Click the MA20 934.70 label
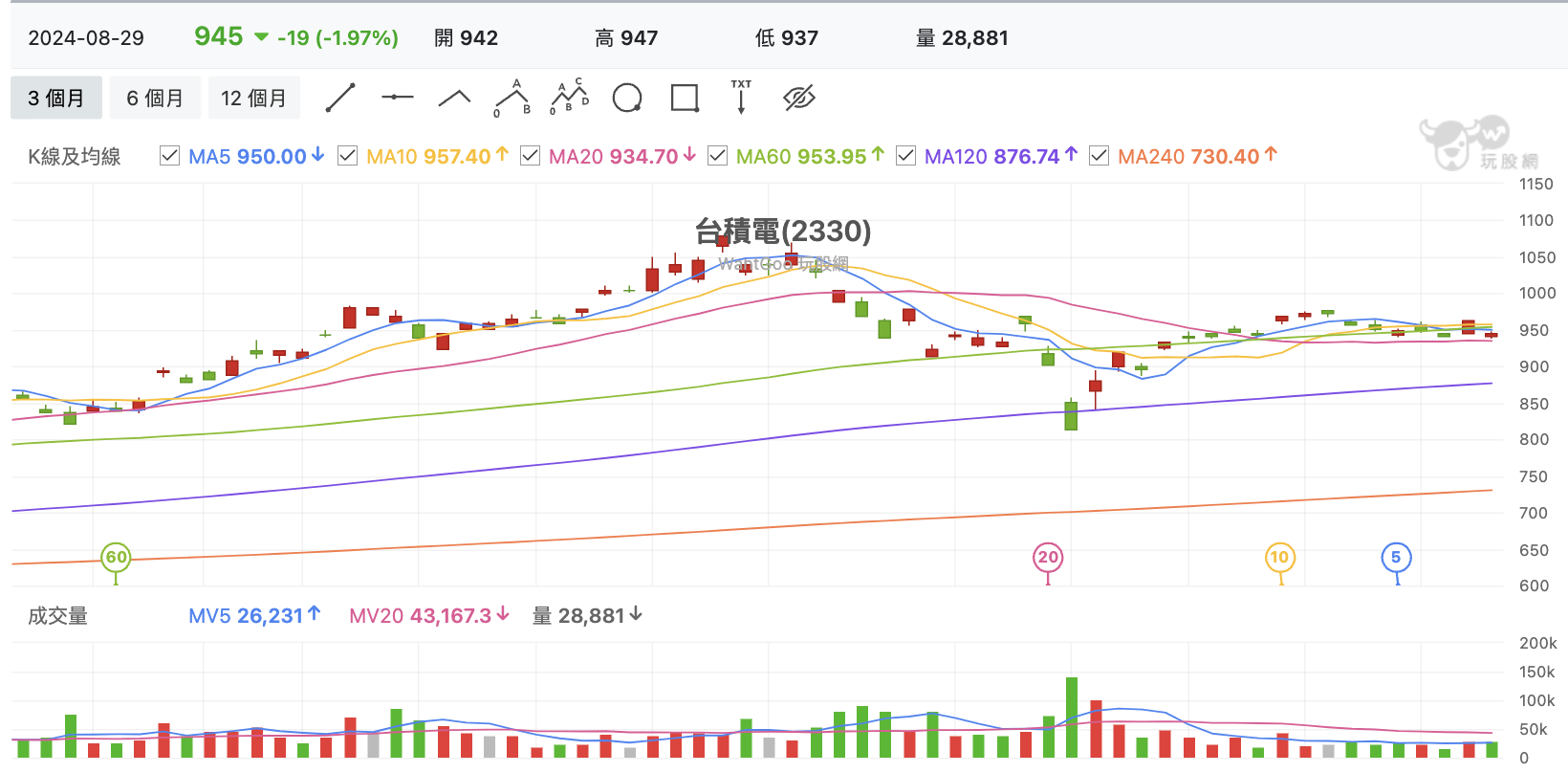Screen dimensions: 1568x773 622,156
